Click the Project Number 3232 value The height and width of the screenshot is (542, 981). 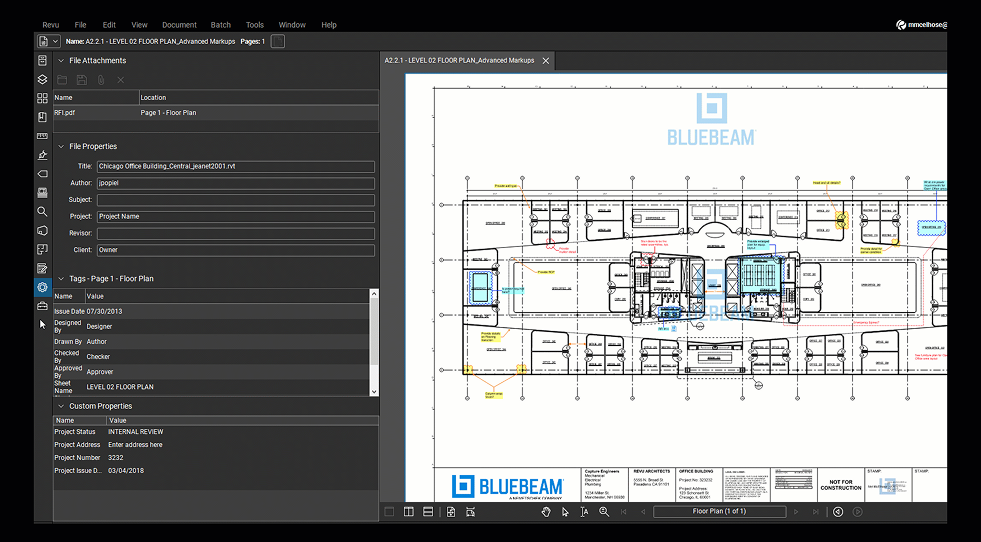[116, 458]
